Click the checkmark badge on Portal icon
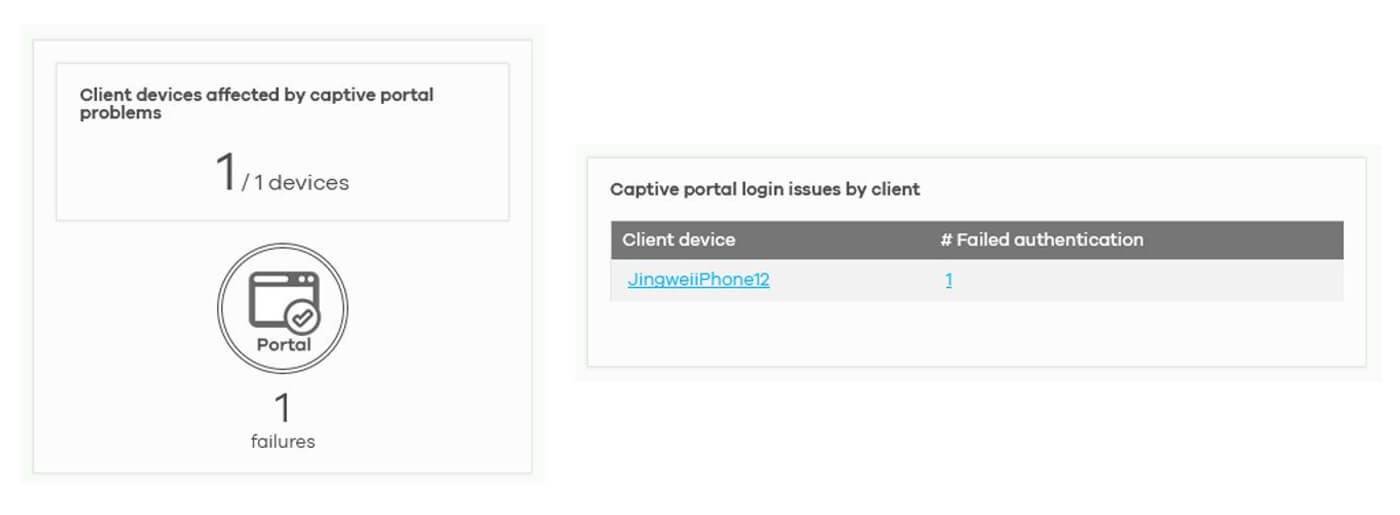Image resolution: width=1400 pixels, height=515 pixels. (302, 318)
